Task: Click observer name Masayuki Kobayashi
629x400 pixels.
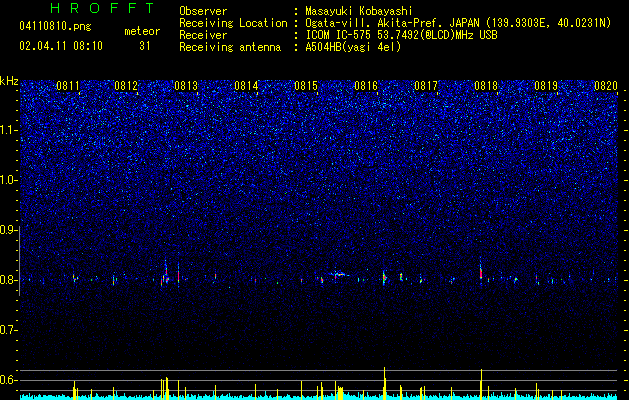Action: pyautogui.click(x=358, y=11)
